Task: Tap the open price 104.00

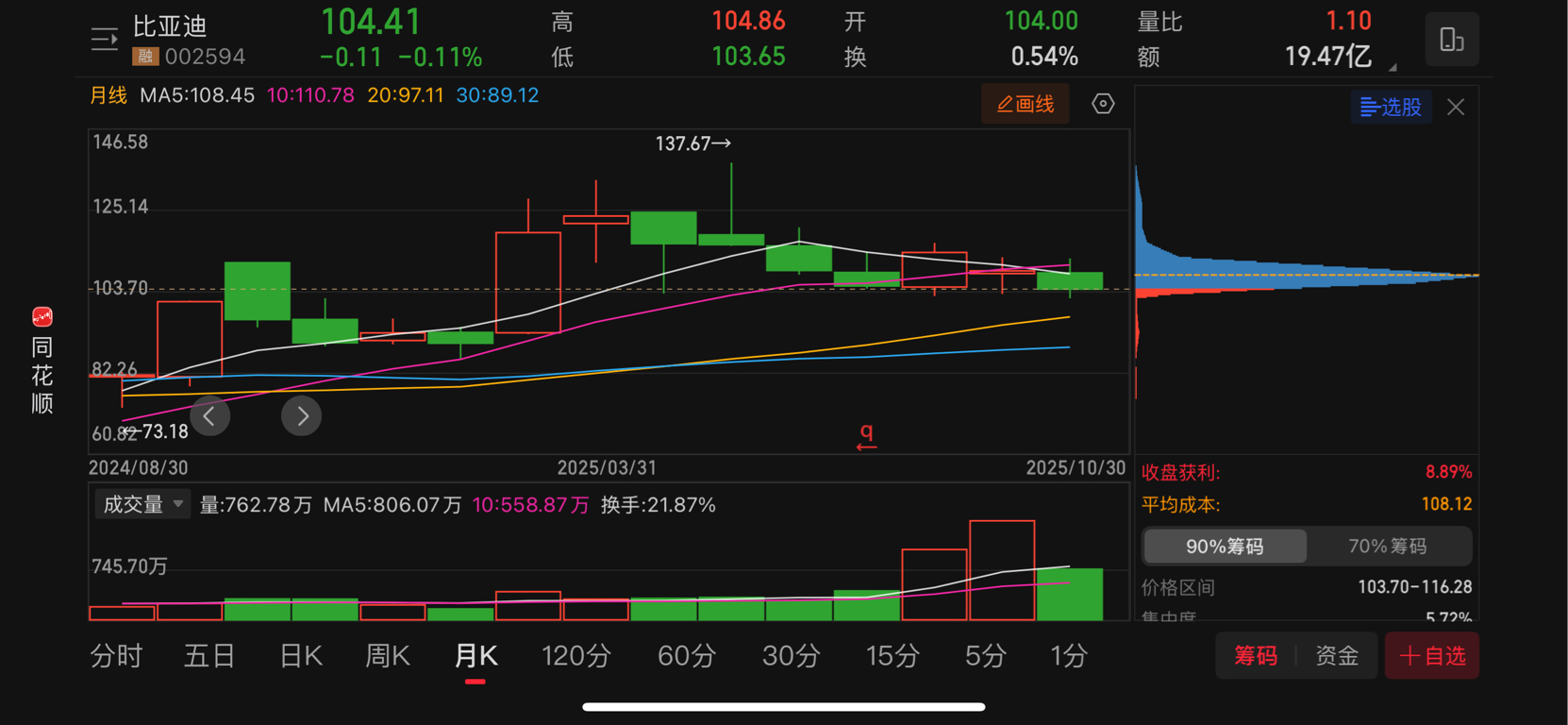Action: [x=1041, y=21]
